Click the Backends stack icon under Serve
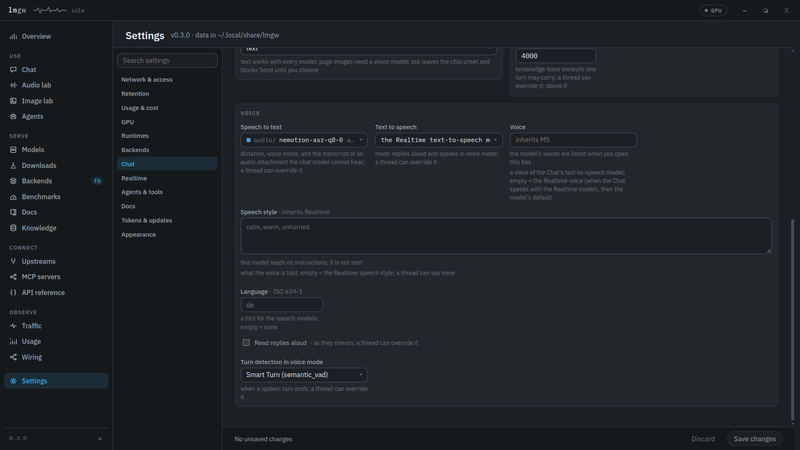 click(13, 181)
